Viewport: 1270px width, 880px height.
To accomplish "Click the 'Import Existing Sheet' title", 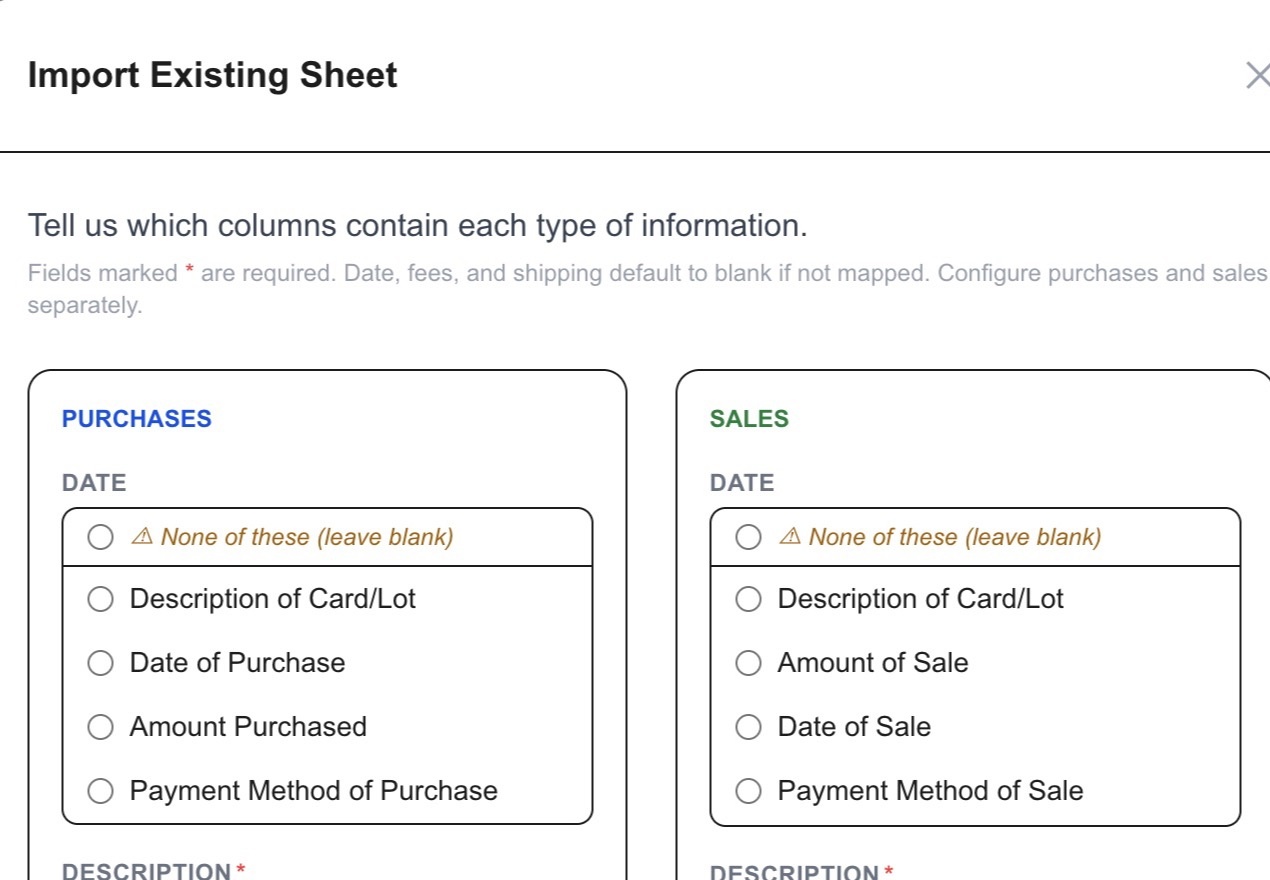I will click(213, 75).
